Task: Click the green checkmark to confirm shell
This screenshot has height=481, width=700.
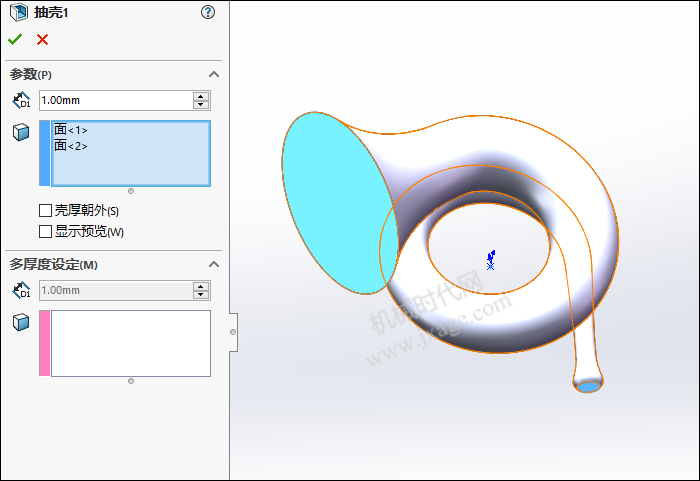Action: click(x=14, y=39)
